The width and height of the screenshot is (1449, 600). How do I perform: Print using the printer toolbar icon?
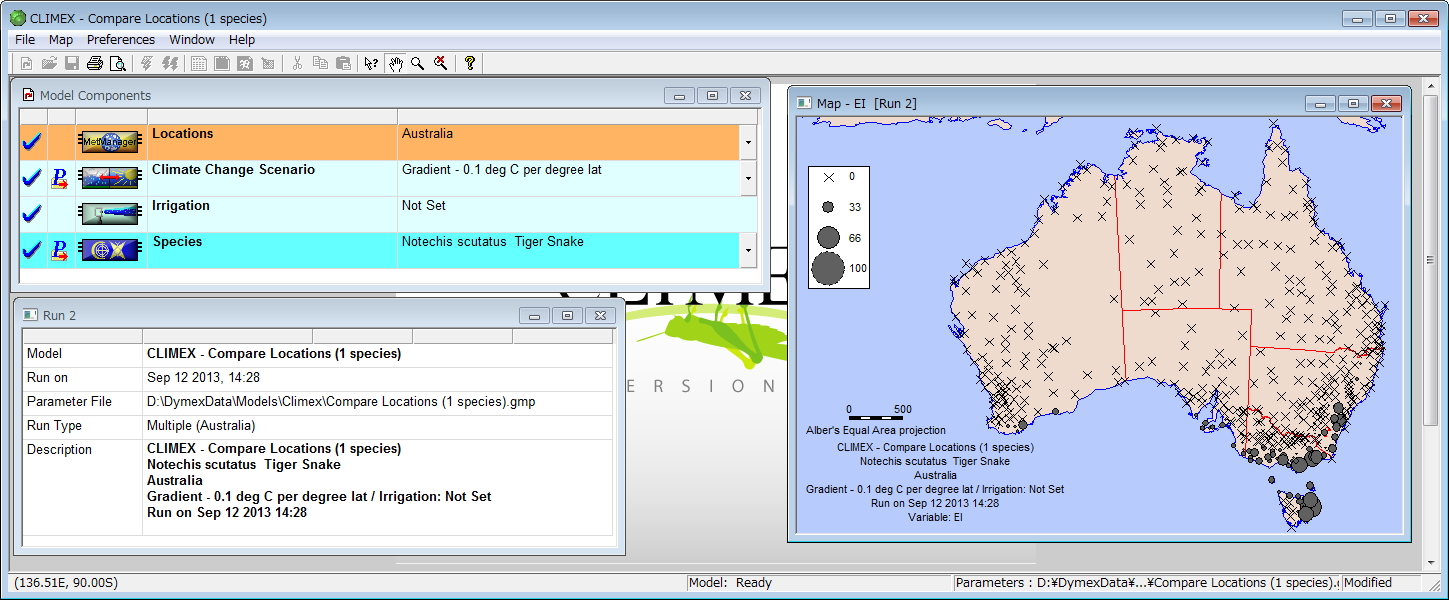[x=95, y=63]
